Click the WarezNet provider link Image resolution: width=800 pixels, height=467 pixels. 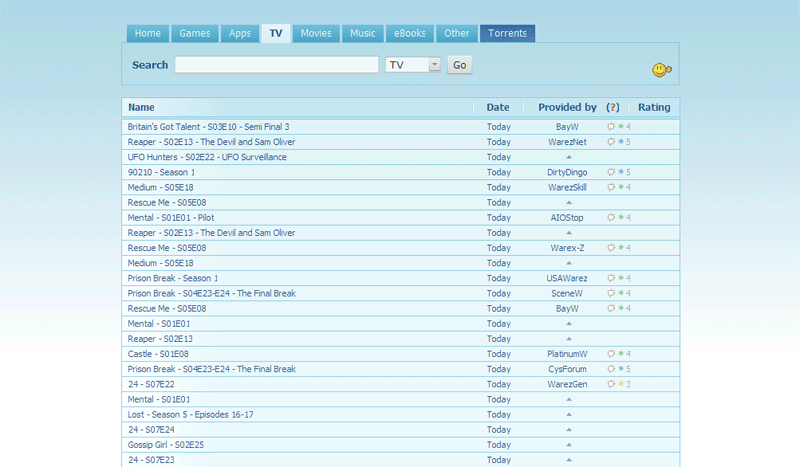[x=567, y=142]
